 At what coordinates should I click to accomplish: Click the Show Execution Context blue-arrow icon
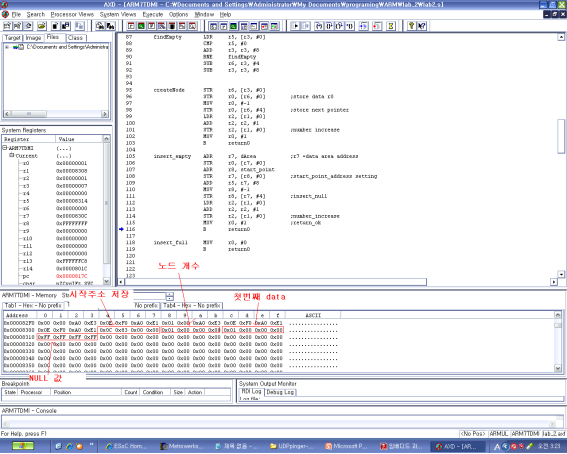pyautogui.click(x=363, y=26)
